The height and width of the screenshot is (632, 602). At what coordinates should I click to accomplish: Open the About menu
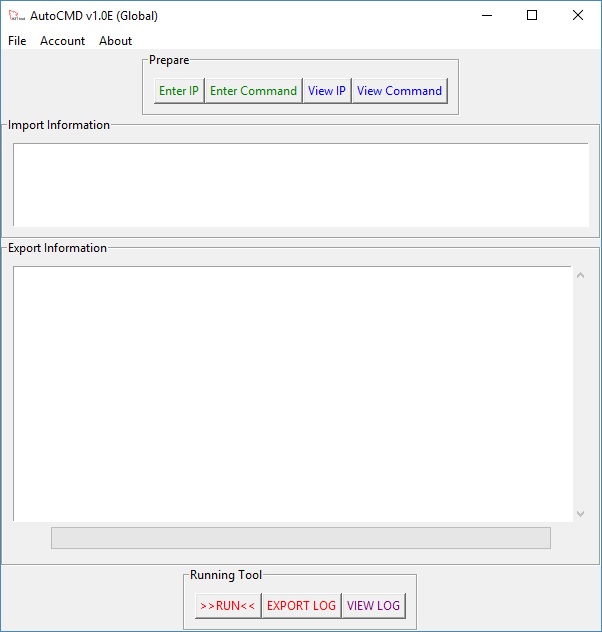point(116,41)
